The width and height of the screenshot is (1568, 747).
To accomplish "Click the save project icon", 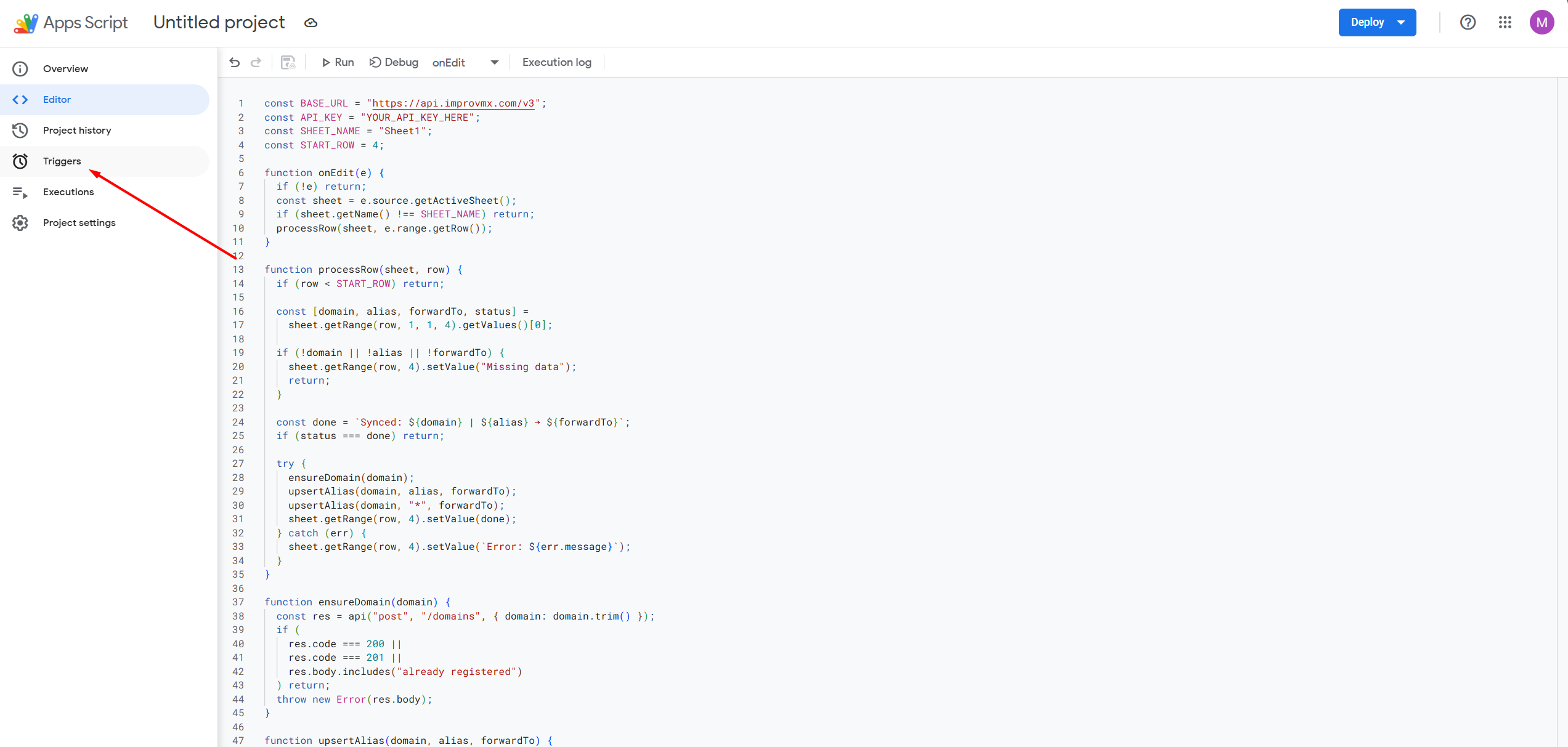I will point(288,62).
